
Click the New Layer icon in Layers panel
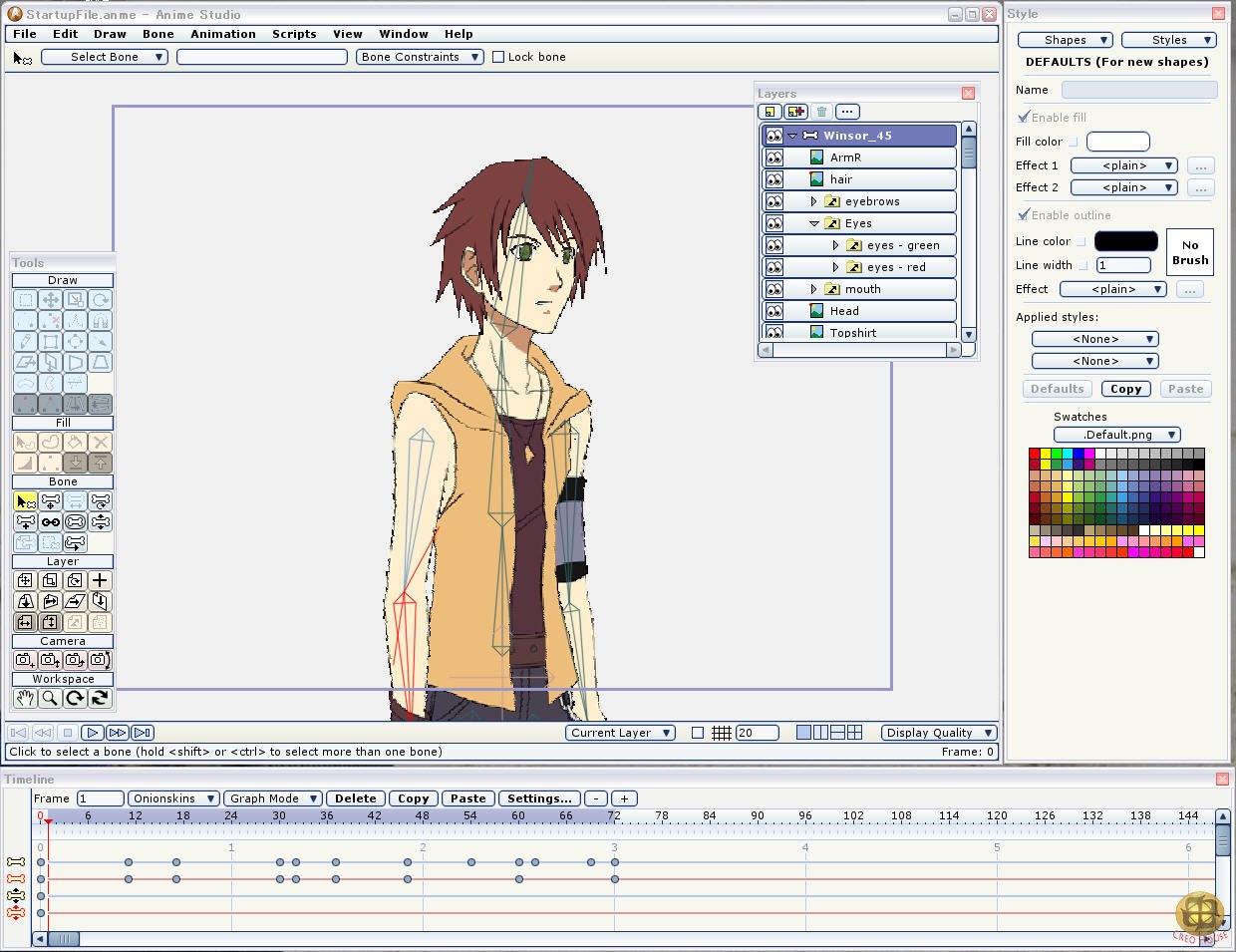tap(769, 112)
